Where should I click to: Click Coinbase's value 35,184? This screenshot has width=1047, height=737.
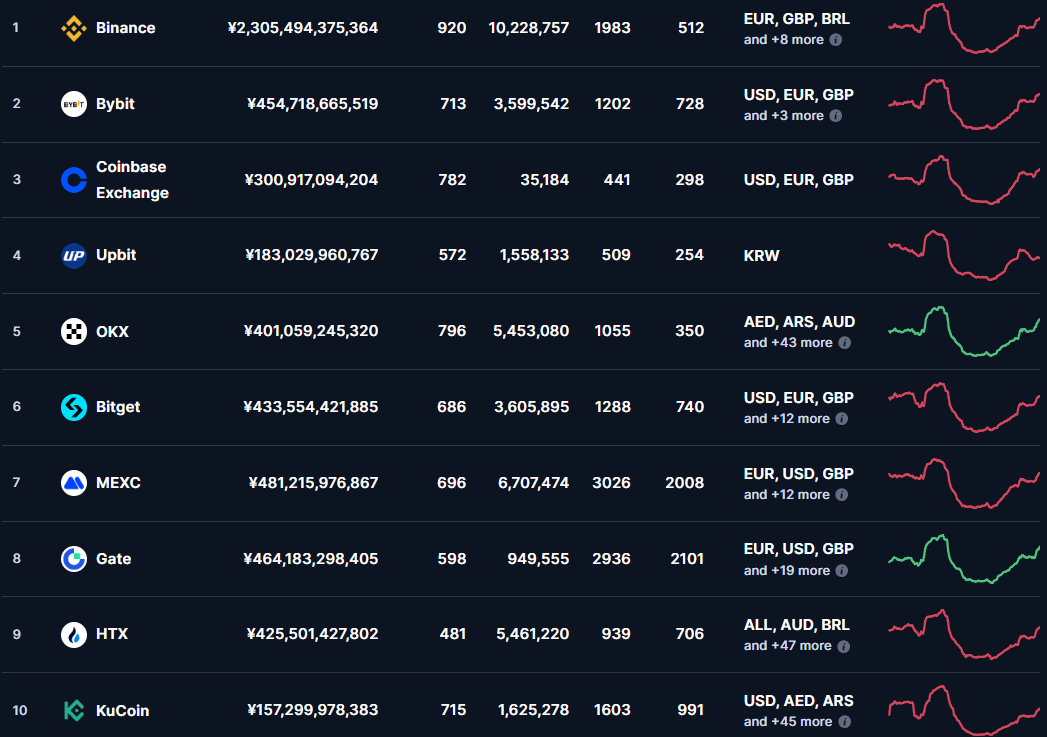[545, 180]
